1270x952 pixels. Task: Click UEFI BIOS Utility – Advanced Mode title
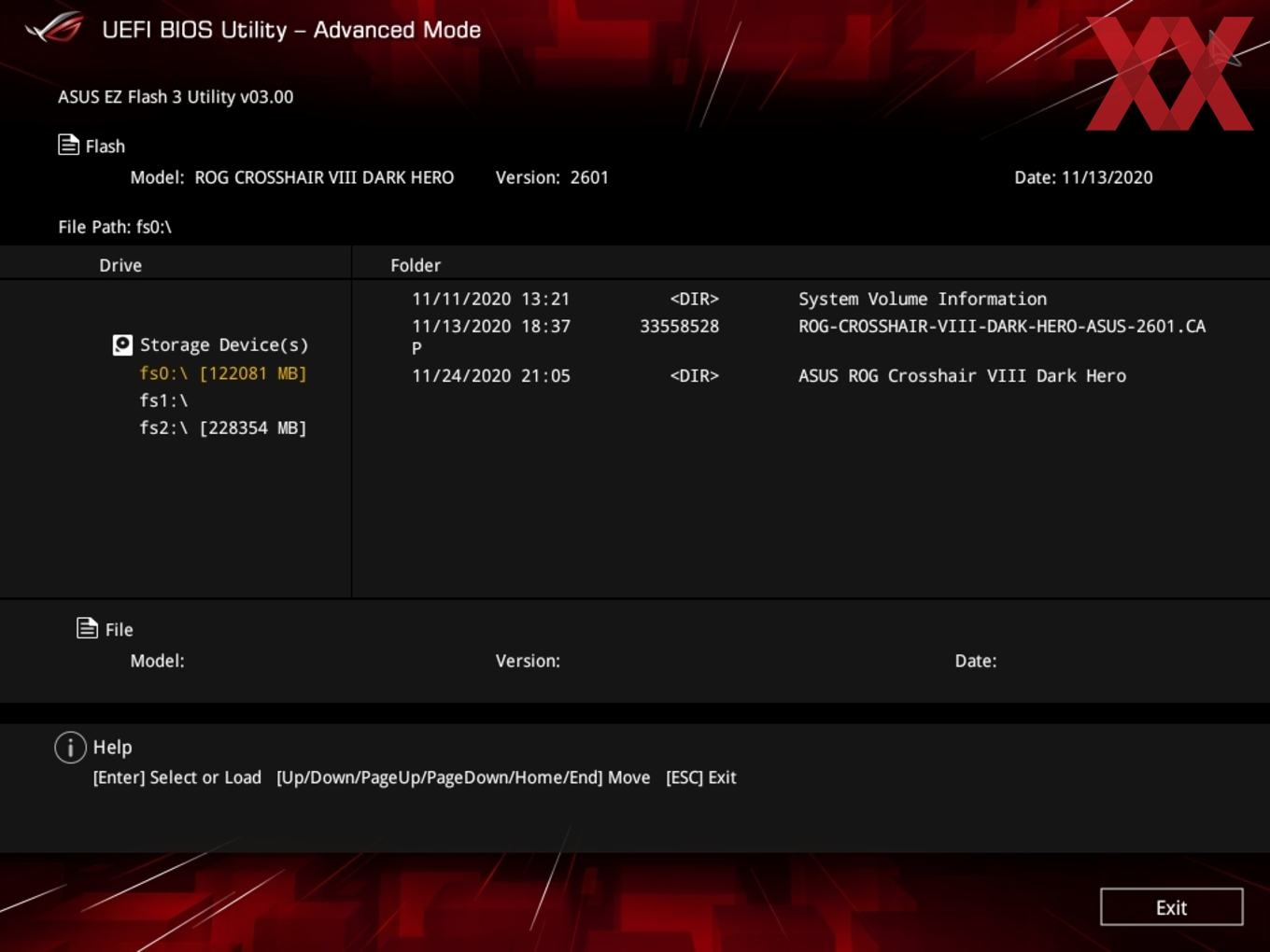click(x=291, y=30)
